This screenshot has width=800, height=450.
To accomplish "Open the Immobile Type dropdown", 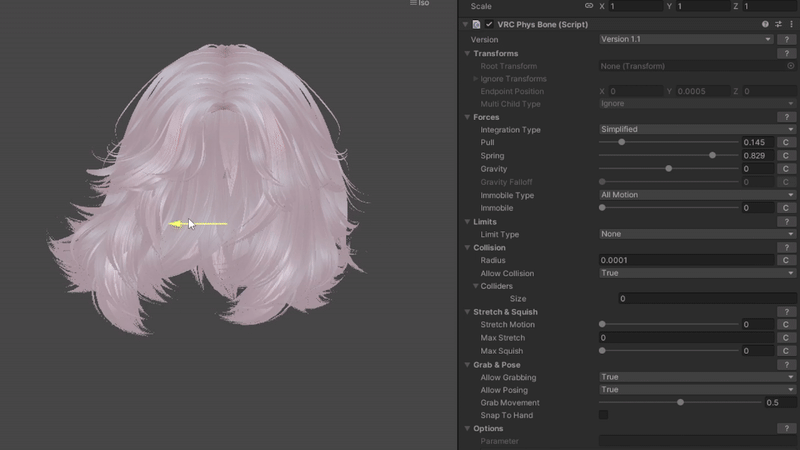I will tap(697, 195).
